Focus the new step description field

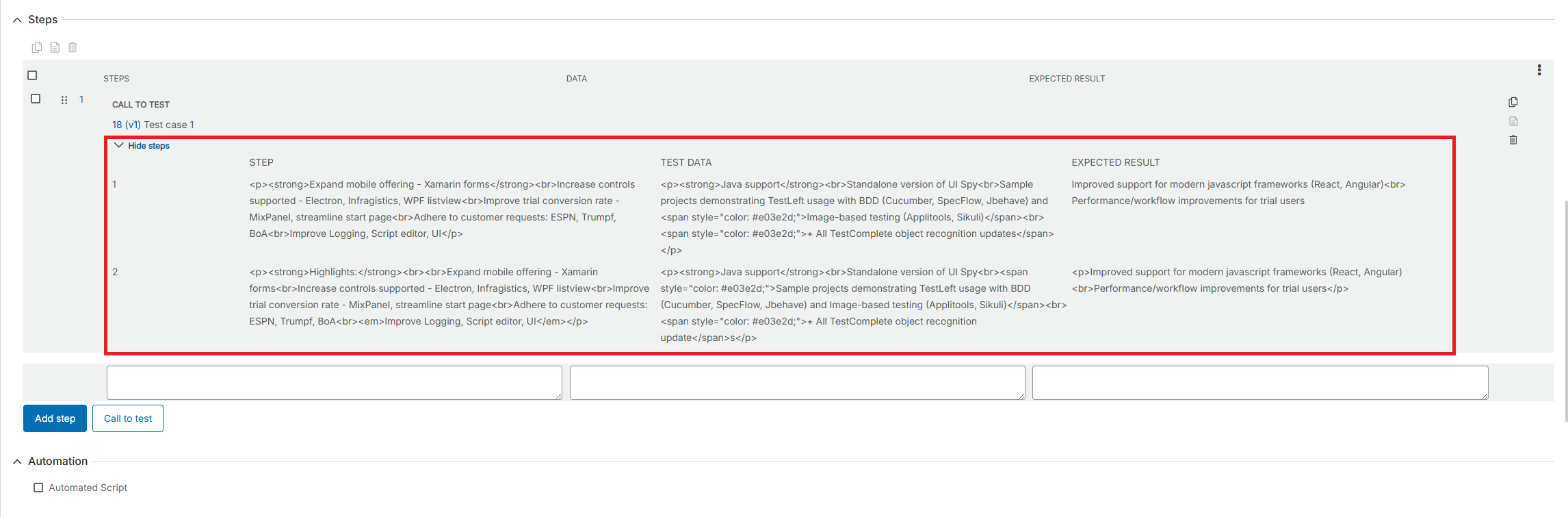[334, 382]
